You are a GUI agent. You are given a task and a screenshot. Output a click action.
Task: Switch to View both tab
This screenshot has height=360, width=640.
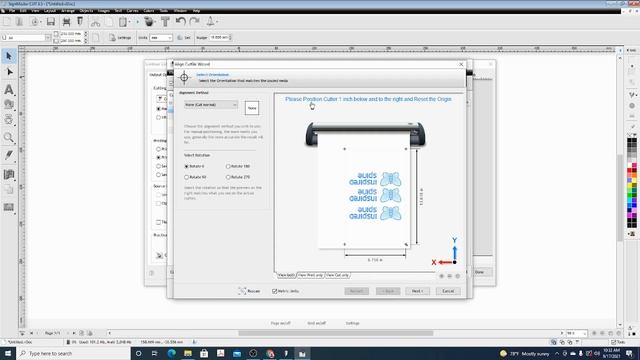click(286, 276)
